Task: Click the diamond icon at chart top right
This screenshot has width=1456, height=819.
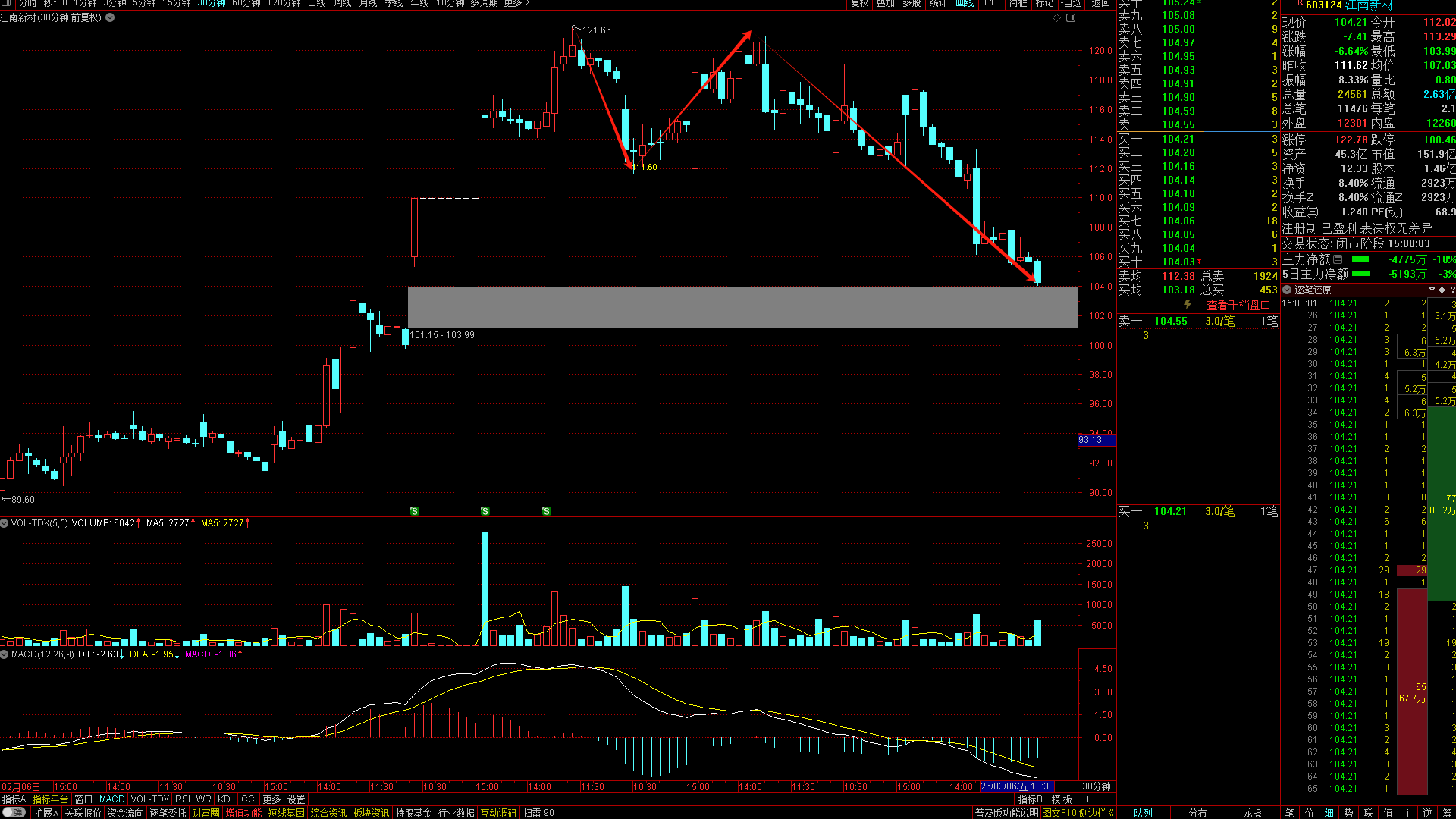Action: tap(1056, 17)
